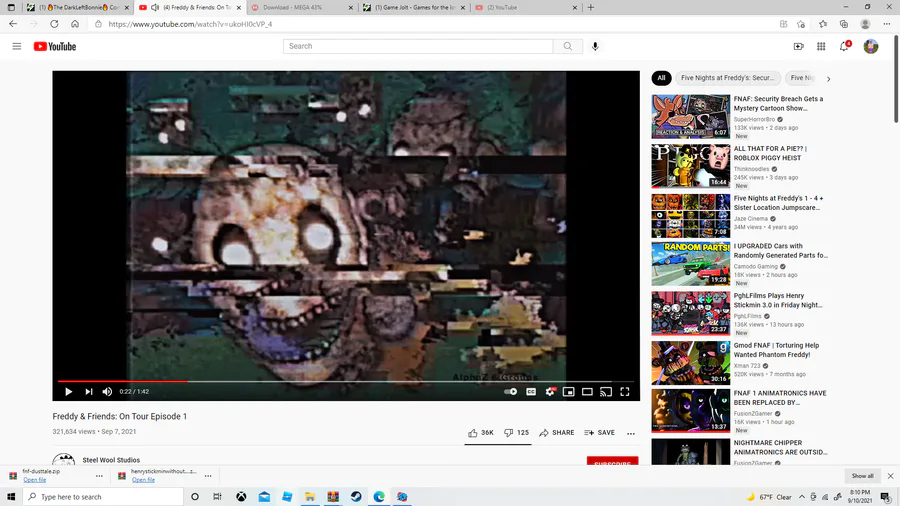Open video player settings gear
This screenshot has height=506, width=900.
[550, 391]
